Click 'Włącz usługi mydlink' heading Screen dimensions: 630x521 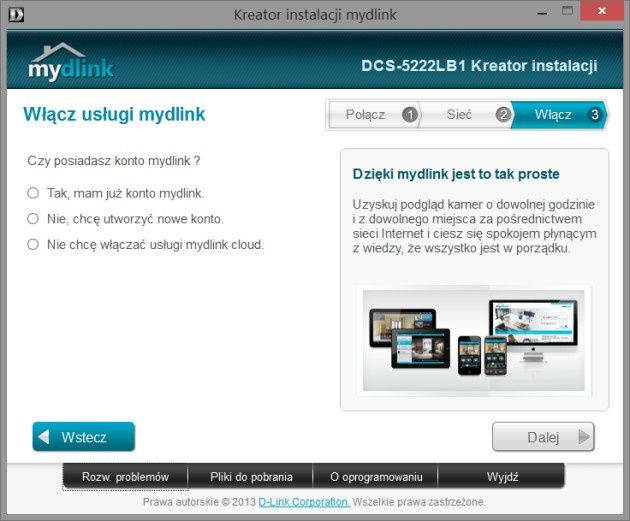[114, 114]
